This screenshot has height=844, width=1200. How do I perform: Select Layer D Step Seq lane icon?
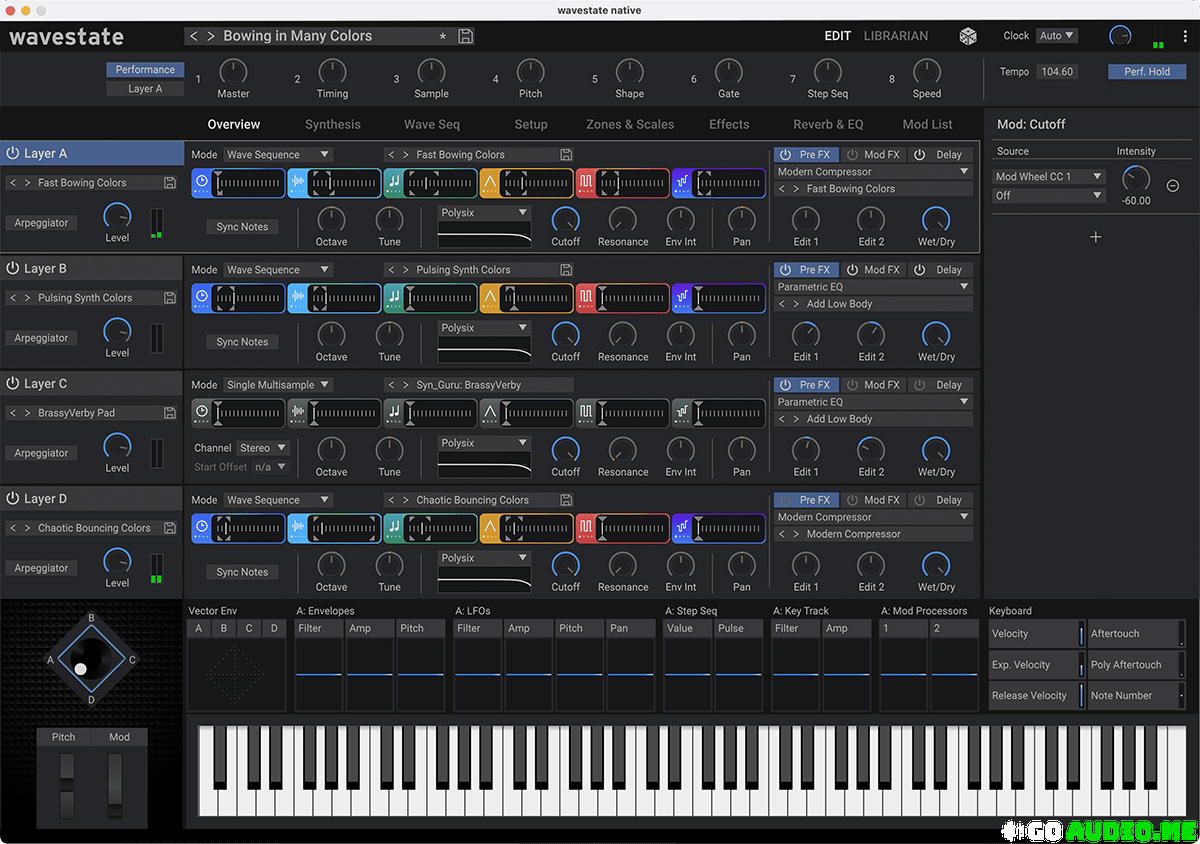click(x=682, y=528)
